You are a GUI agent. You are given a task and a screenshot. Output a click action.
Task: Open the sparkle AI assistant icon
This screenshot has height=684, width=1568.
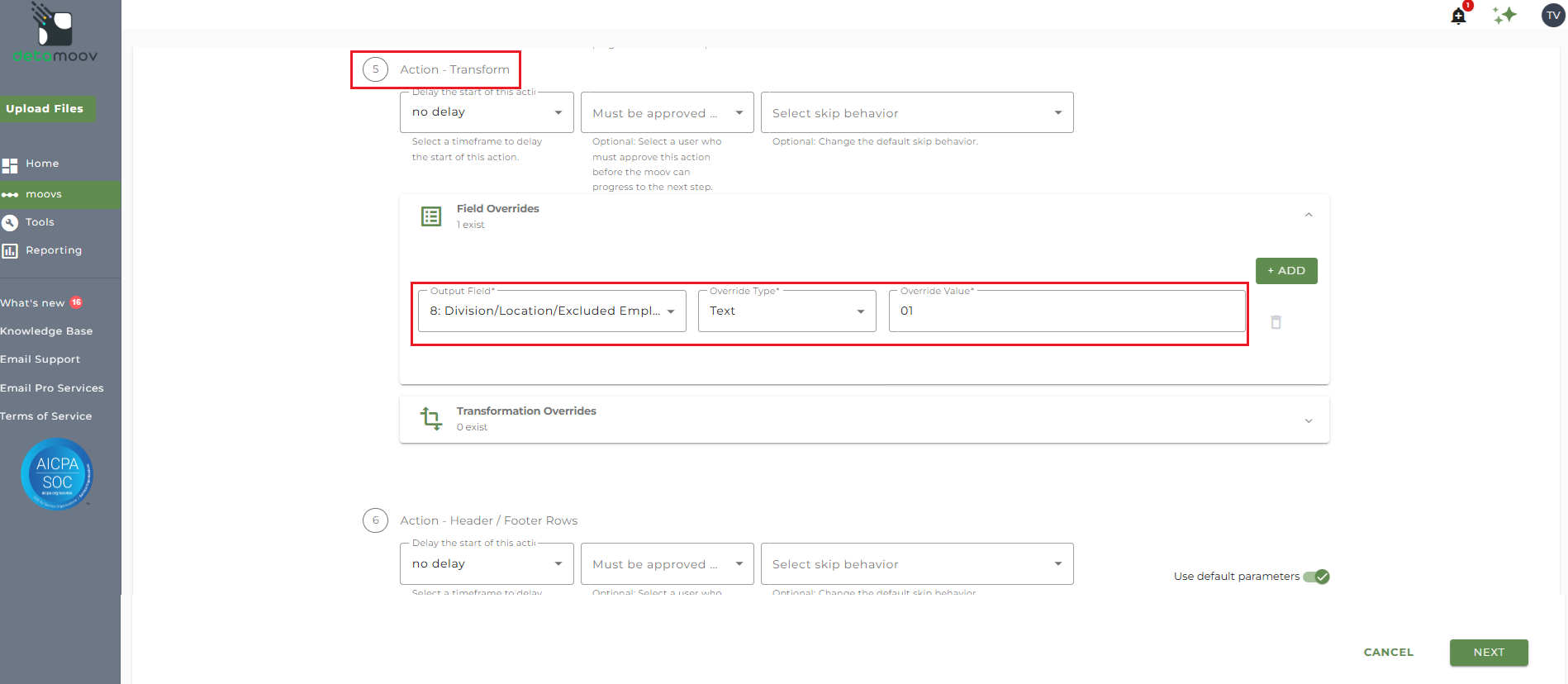pos(1504,15)
